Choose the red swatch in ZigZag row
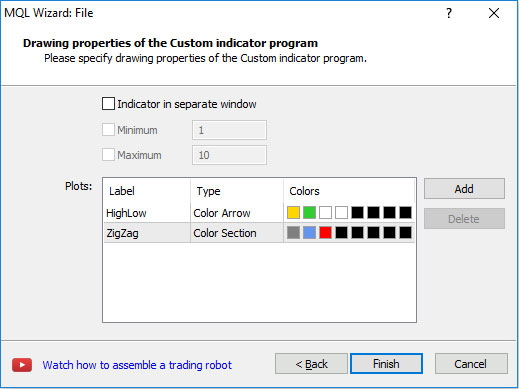Image resolution: width=519 pixels, height=389 pixels. click(x=325, y=233)
